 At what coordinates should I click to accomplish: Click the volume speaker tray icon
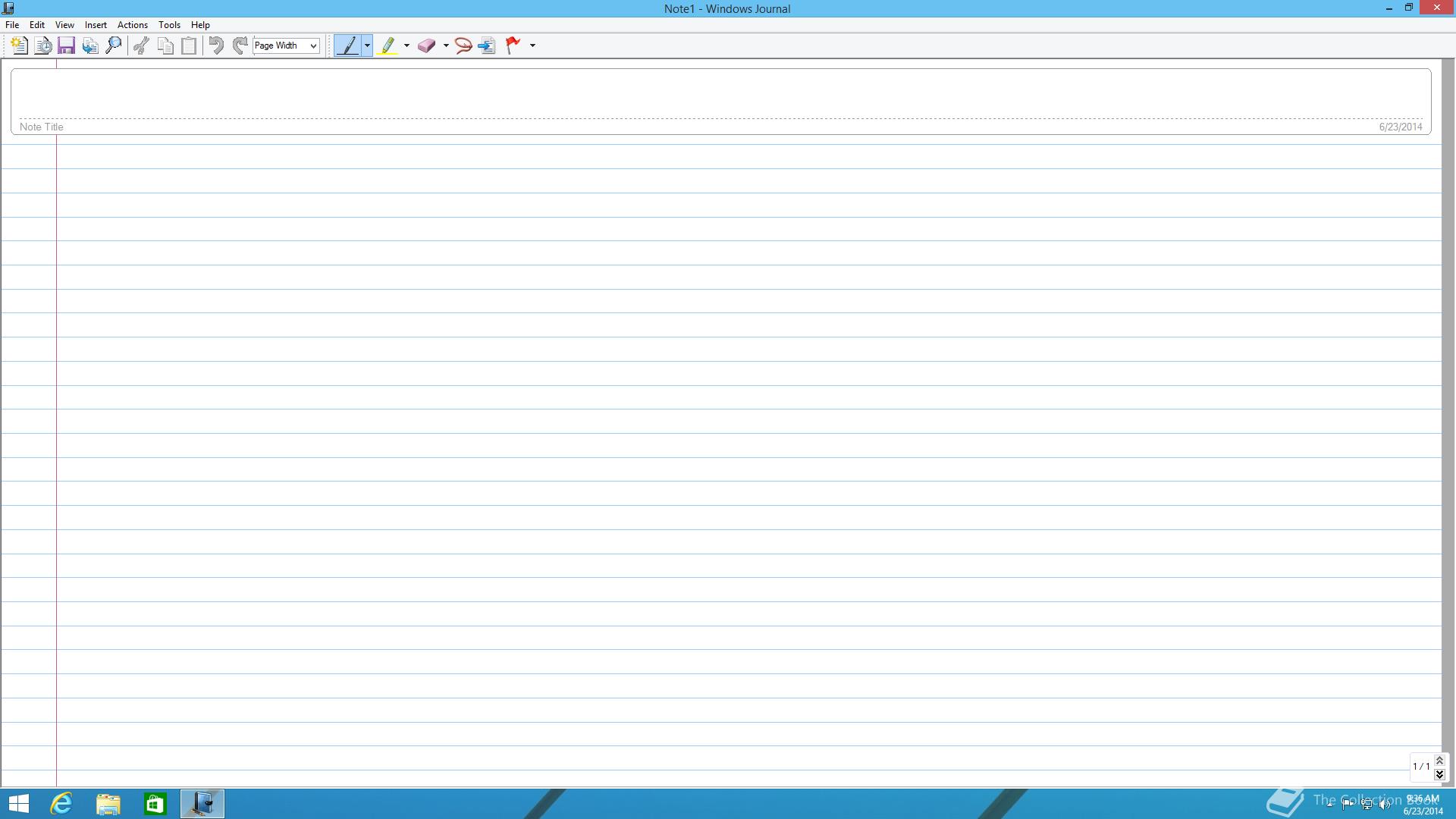click(x=1385, y=805)
